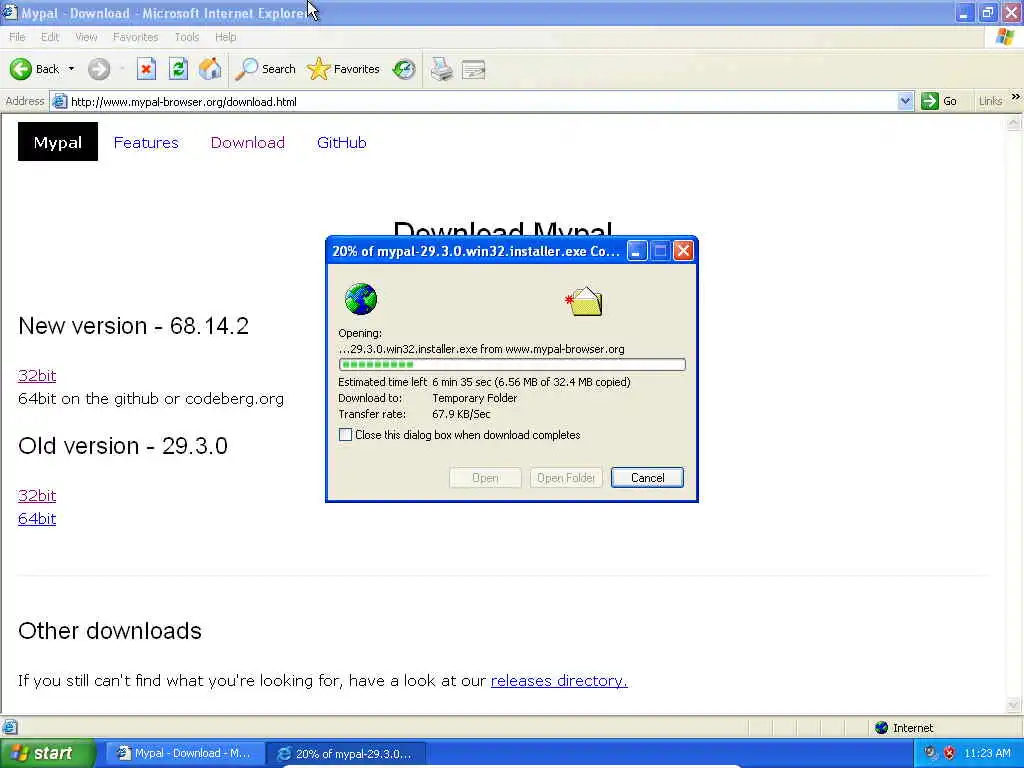The height and width of the screenshot is (768, 1024).
Task: Cancel the download
Action: (647, 477)
